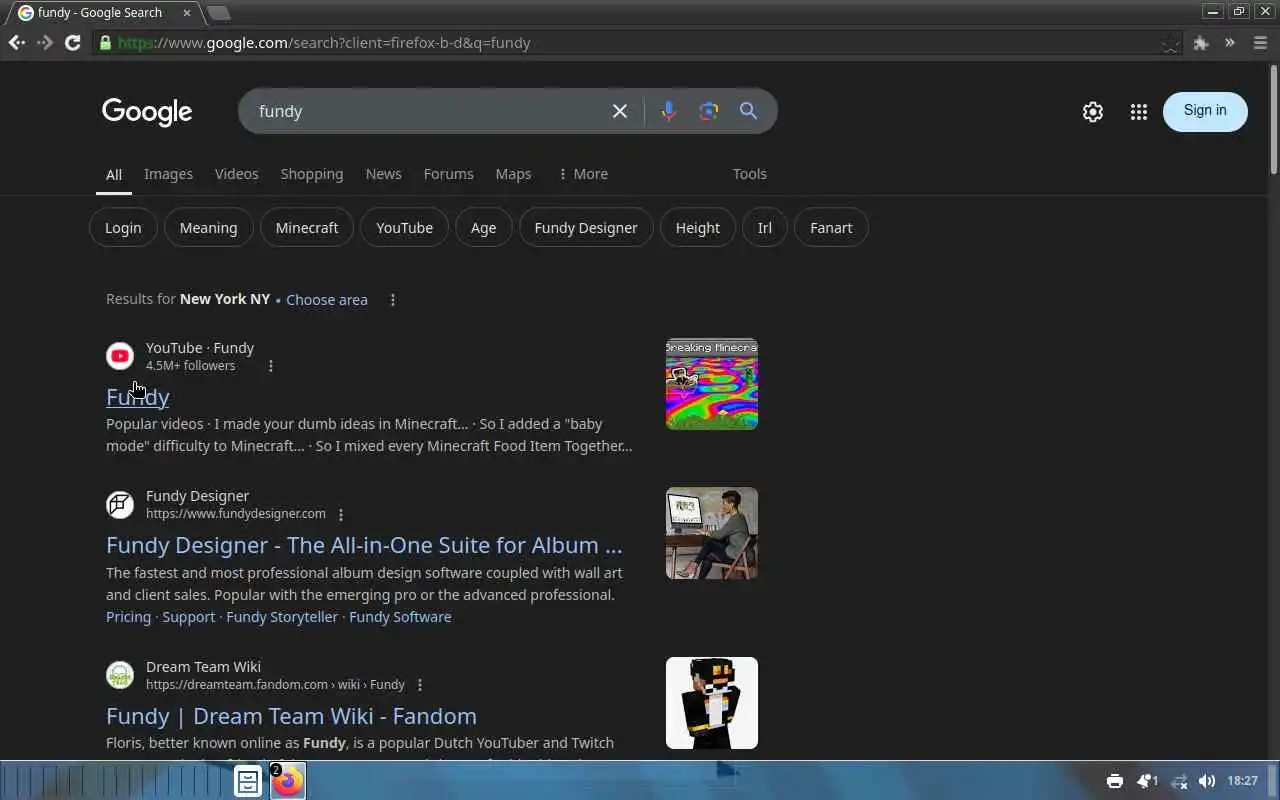Image resolution: width=1280 pixels, height=800 pixels.
Task: Open the notification bell in tray
Action: tap(1146, 781)
